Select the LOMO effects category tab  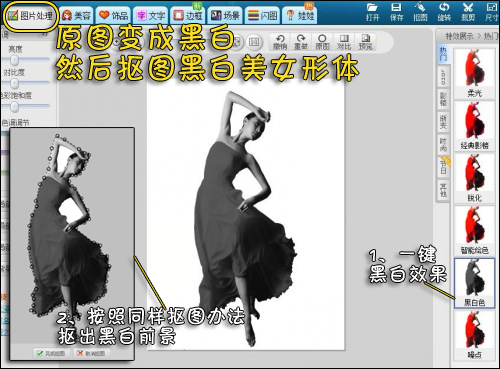[443, 77]
